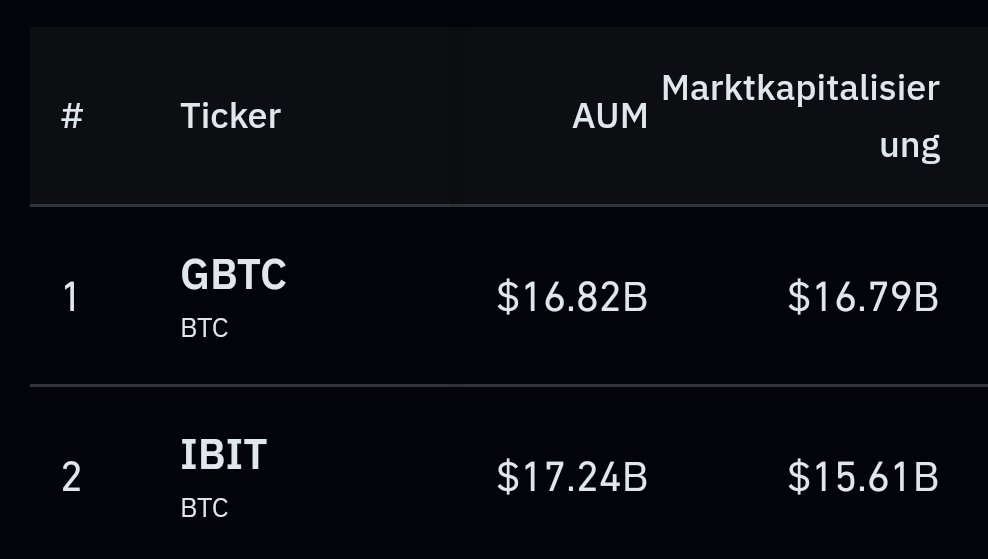Click the blank area above the table
This screenshot has width=988, height=559.
point(500,12)
